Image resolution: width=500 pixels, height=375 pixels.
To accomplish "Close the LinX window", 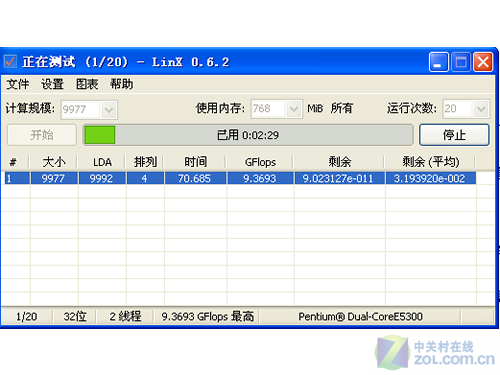I will (x=483, y=62).
